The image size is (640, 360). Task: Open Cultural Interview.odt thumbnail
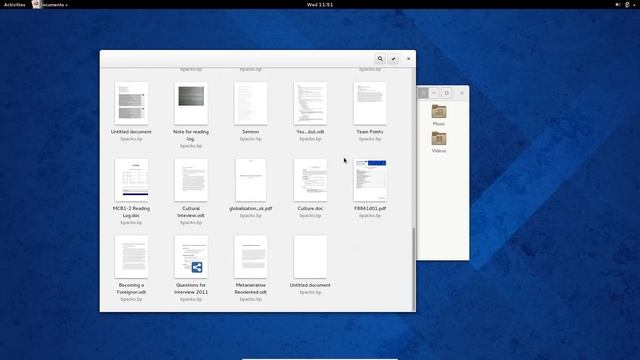[x=191, y=180]
